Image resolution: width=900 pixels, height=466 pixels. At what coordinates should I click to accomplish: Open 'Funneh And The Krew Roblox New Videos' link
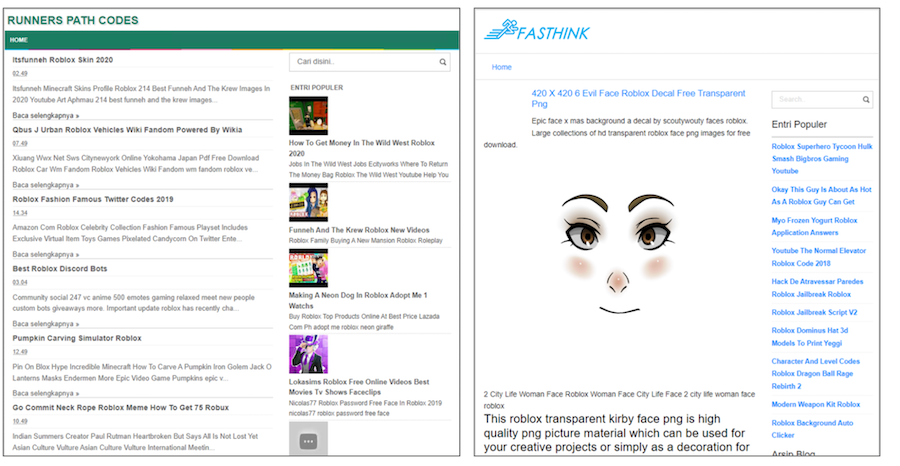click(x=359, y=230)
